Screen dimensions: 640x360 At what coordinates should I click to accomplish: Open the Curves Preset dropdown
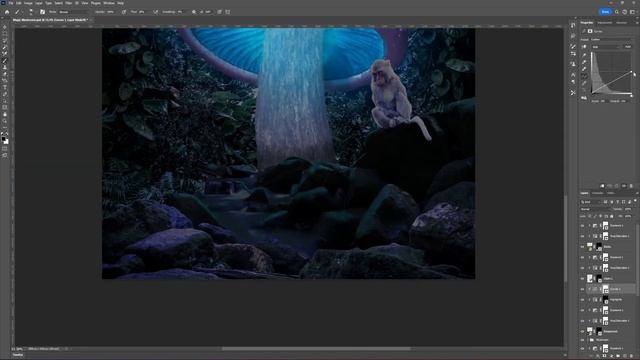[x=611, y=40]
